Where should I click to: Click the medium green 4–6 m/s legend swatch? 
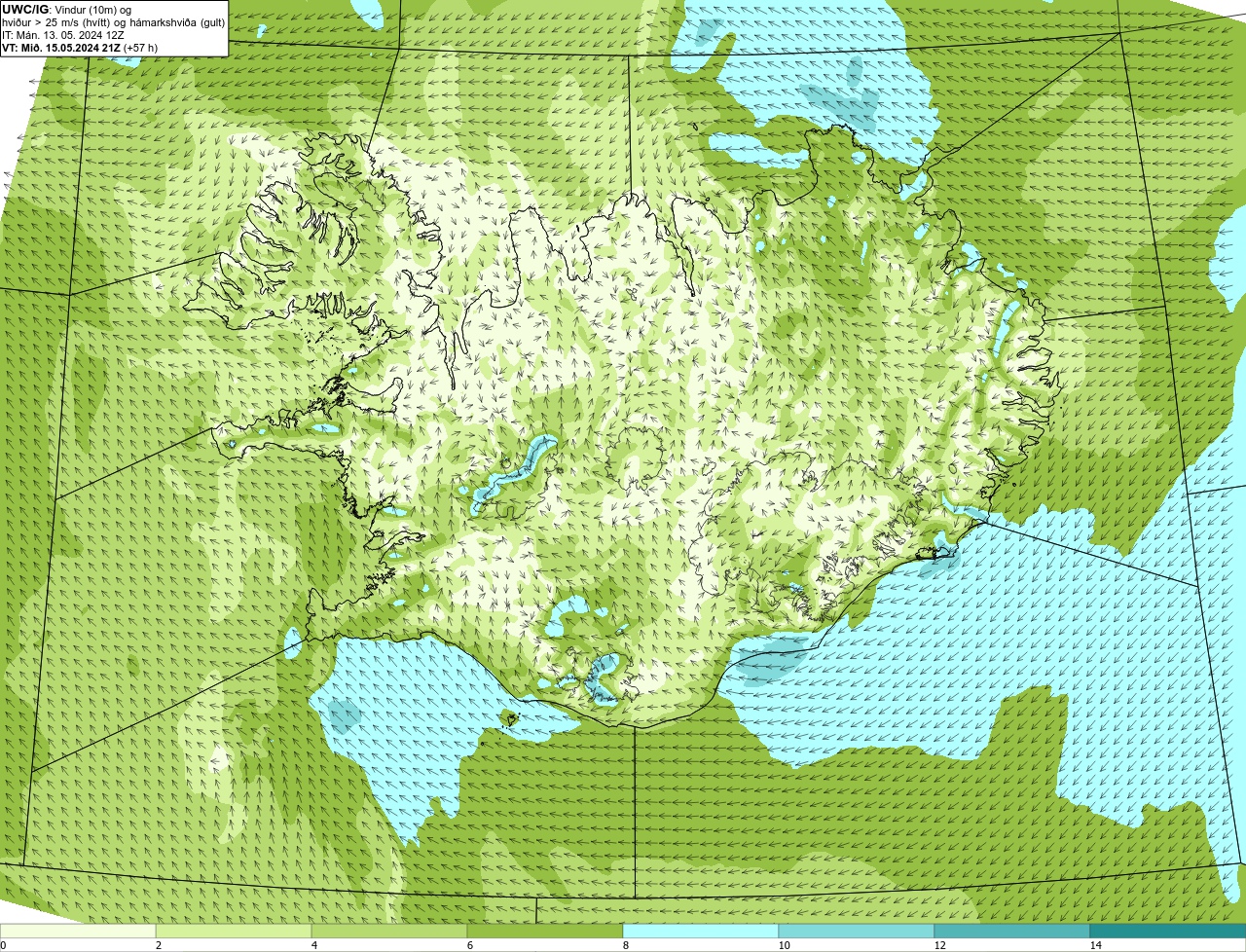click(x=389, y=931)
